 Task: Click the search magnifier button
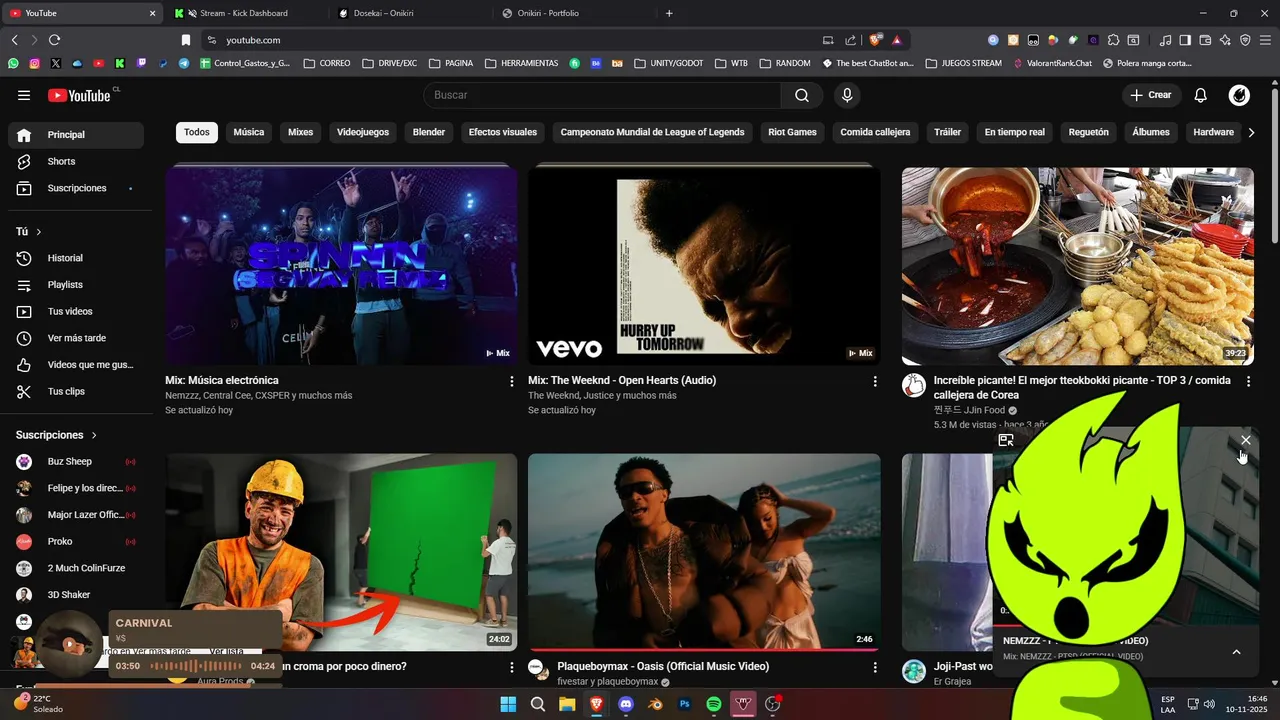(x=802, y=95)
